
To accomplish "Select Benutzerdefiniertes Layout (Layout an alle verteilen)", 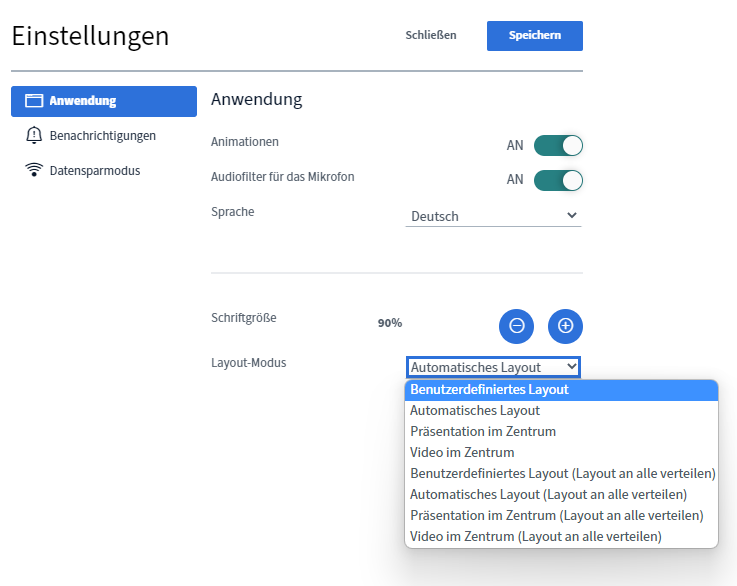I will pyautogui.click(x=562, y=474).
